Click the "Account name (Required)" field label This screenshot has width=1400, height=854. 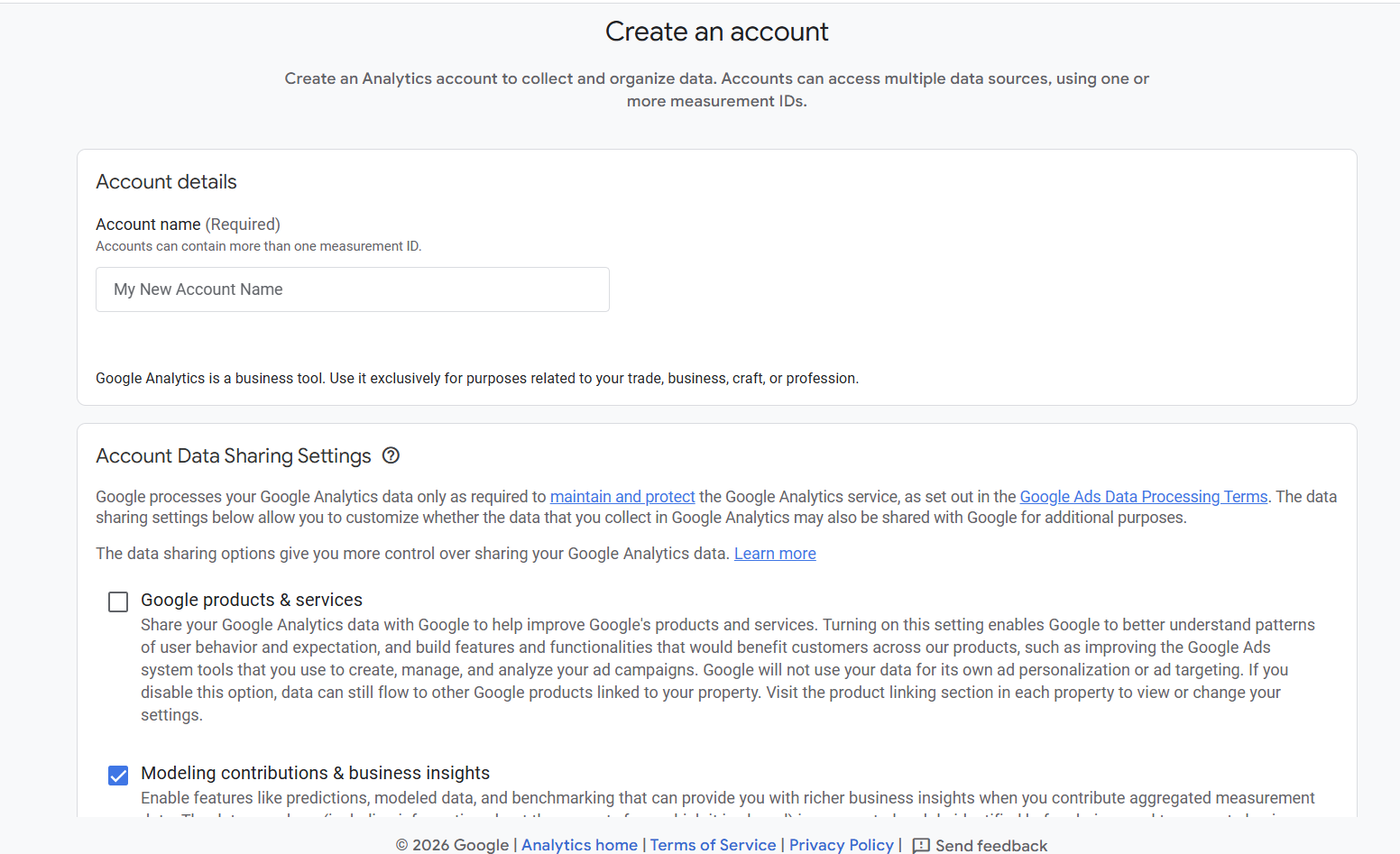tap(188, 225)
